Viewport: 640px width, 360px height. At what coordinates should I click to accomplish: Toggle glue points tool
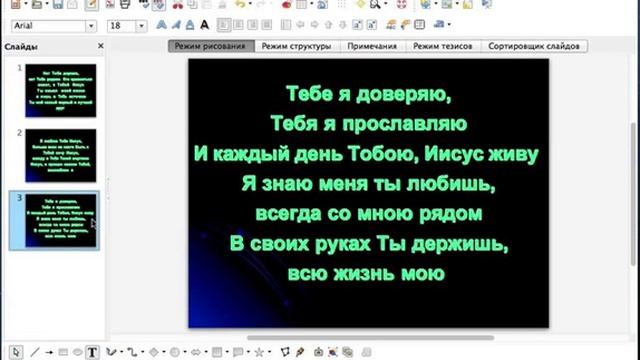tap(300, 352)
